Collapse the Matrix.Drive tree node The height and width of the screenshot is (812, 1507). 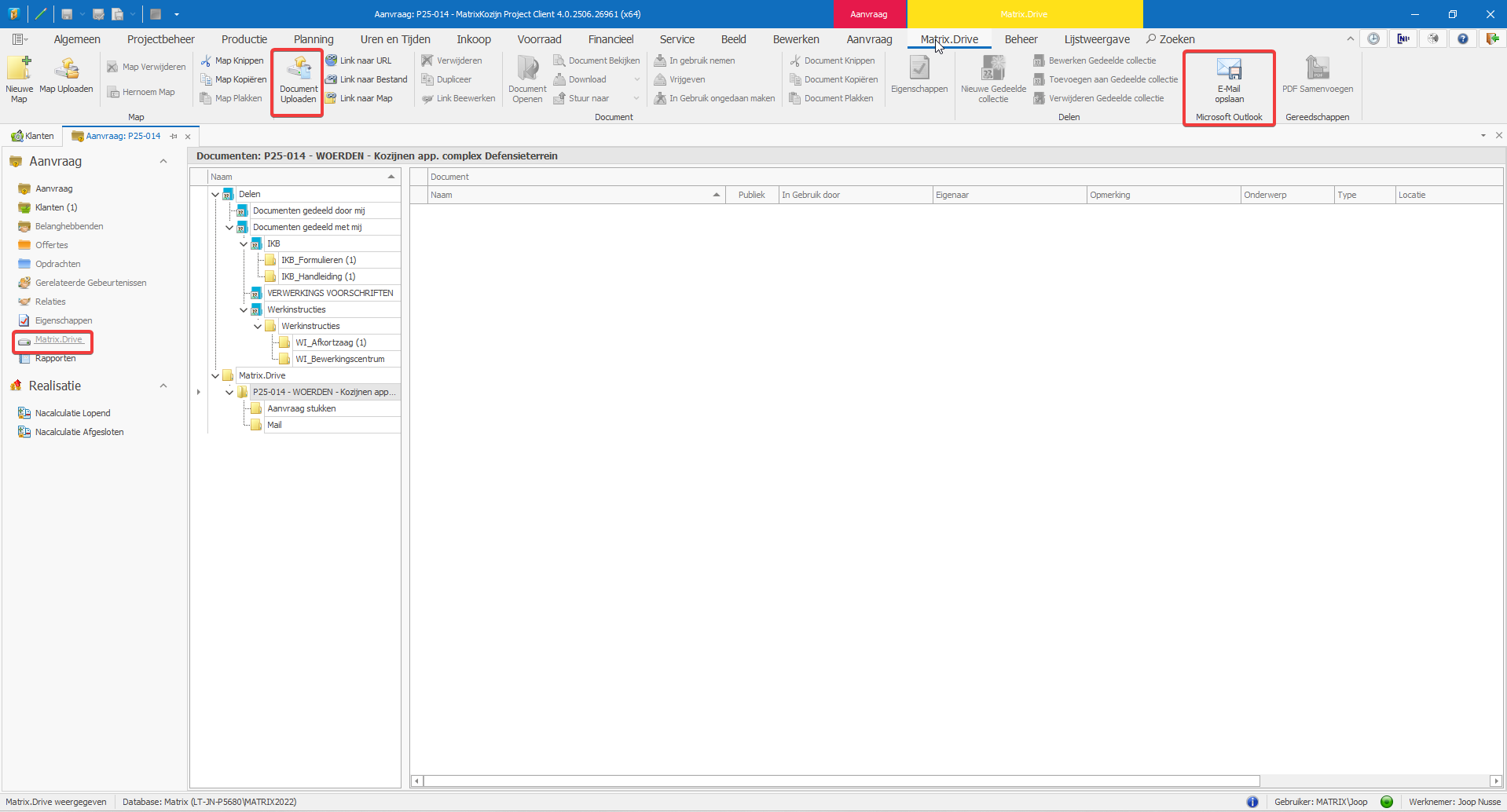(x=215, y=375)
